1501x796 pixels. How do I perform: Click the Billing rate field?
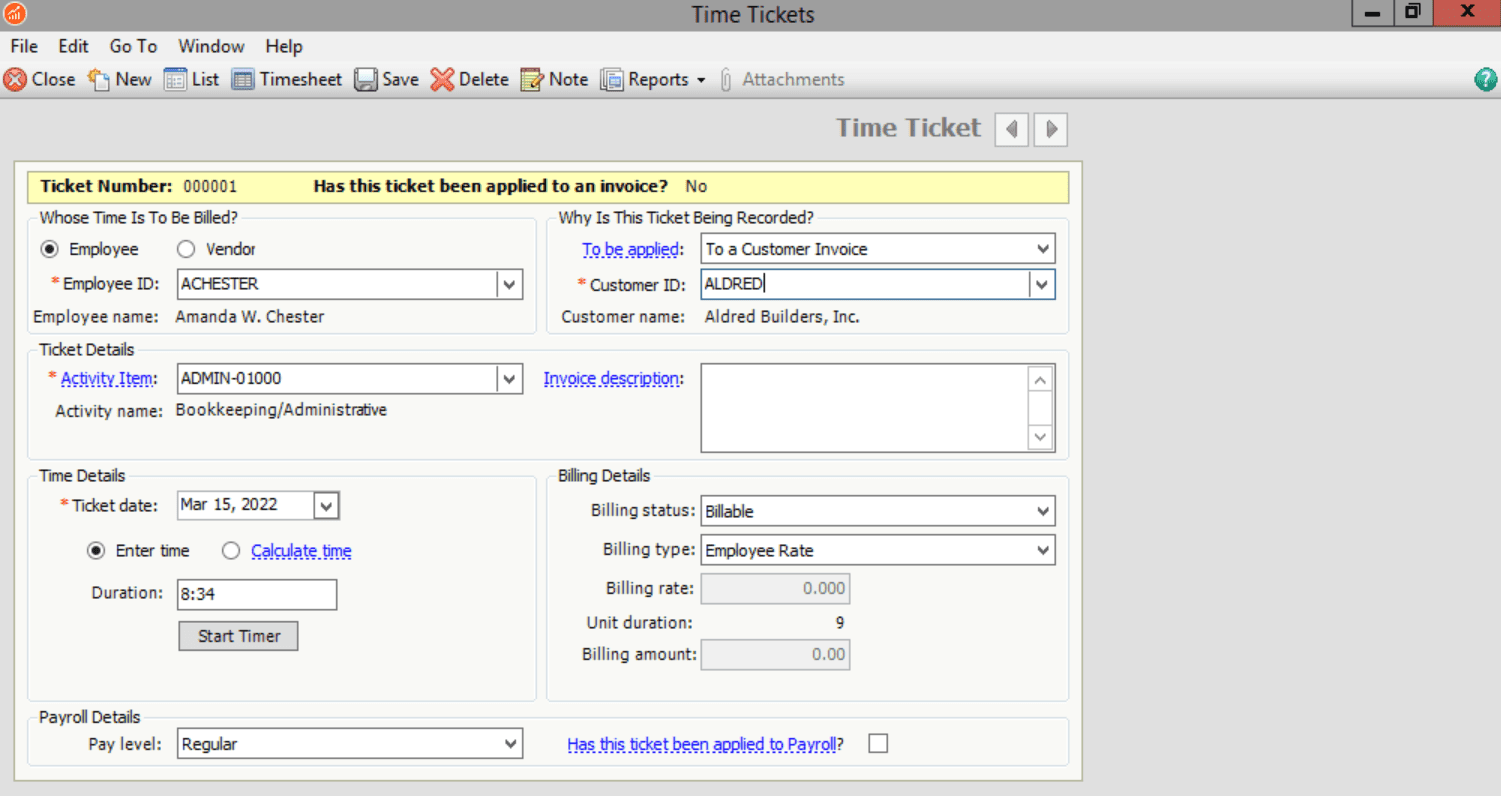pyautogui.click(x=775, y=588)
